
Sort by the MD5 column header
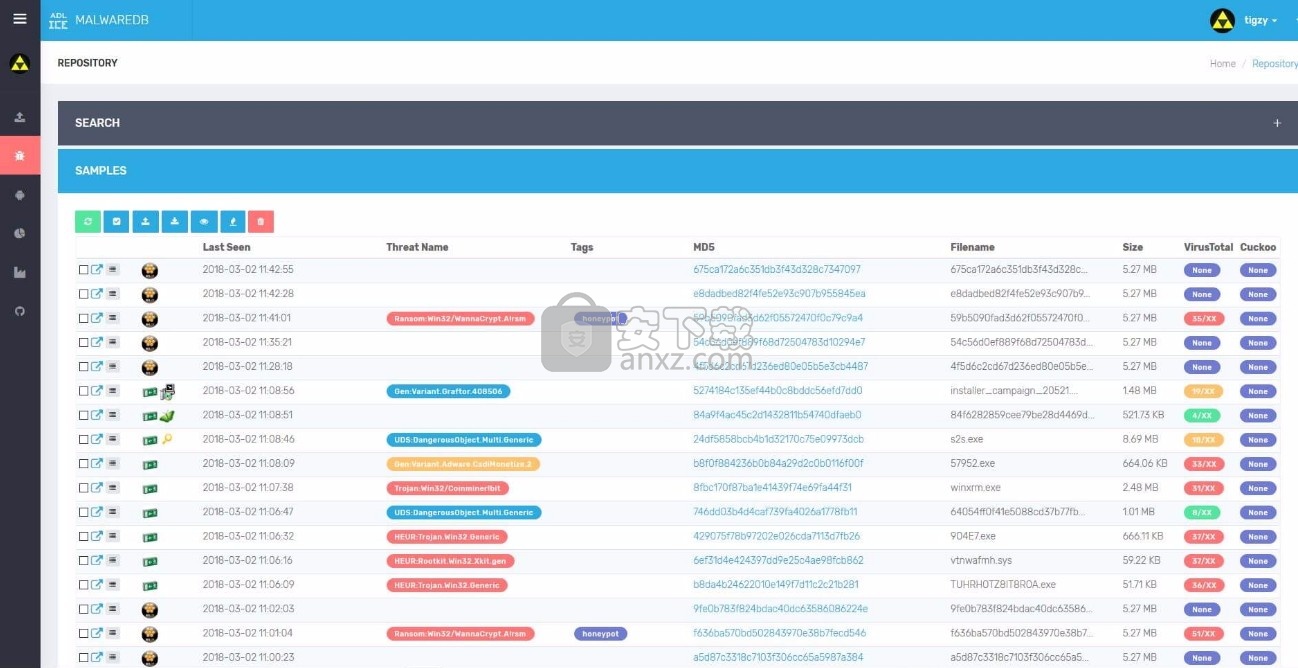pyautogui.click(x=704, y=247)
